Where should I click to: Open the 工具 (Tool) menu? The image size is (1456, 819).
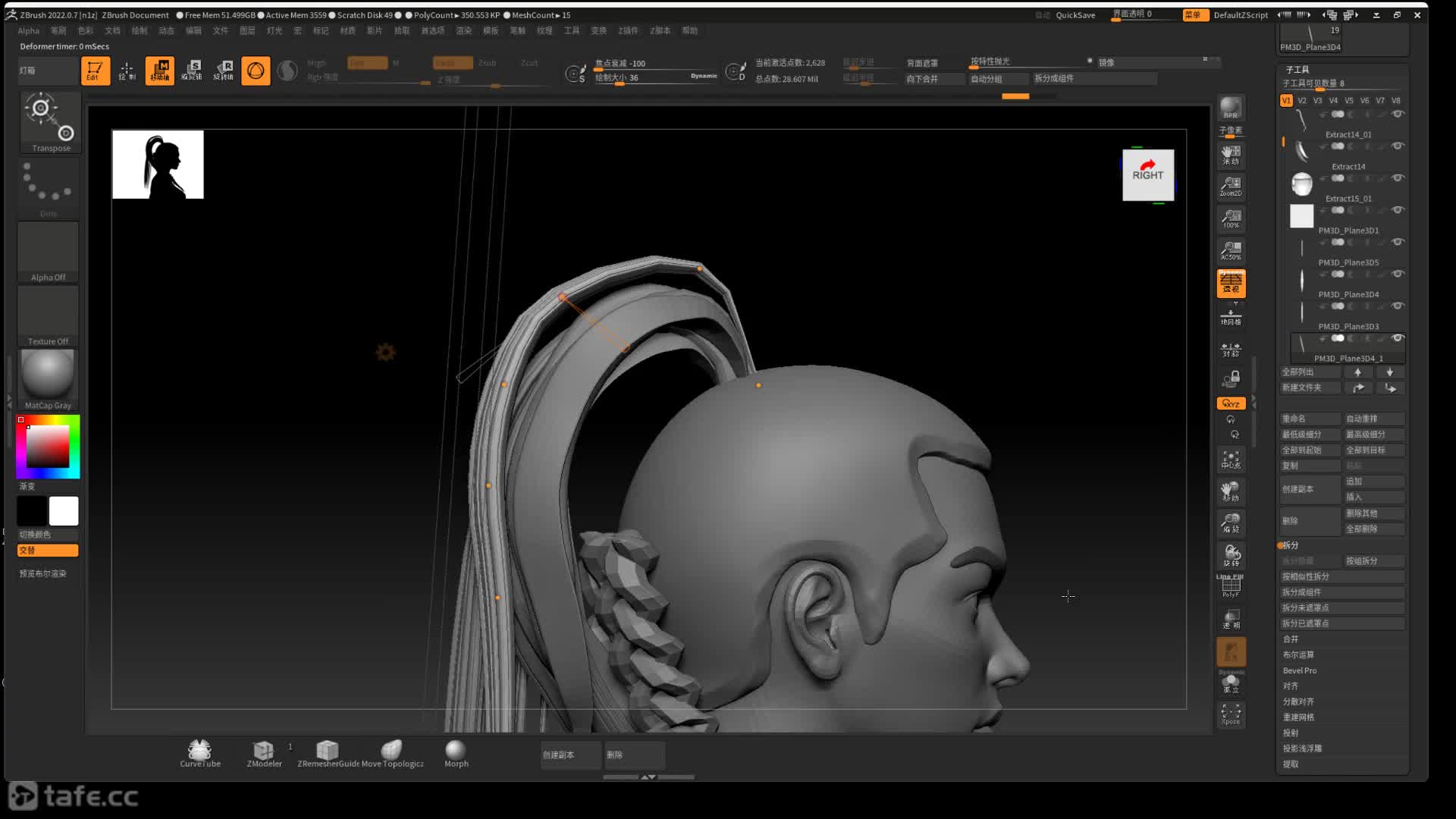[572, 31]
